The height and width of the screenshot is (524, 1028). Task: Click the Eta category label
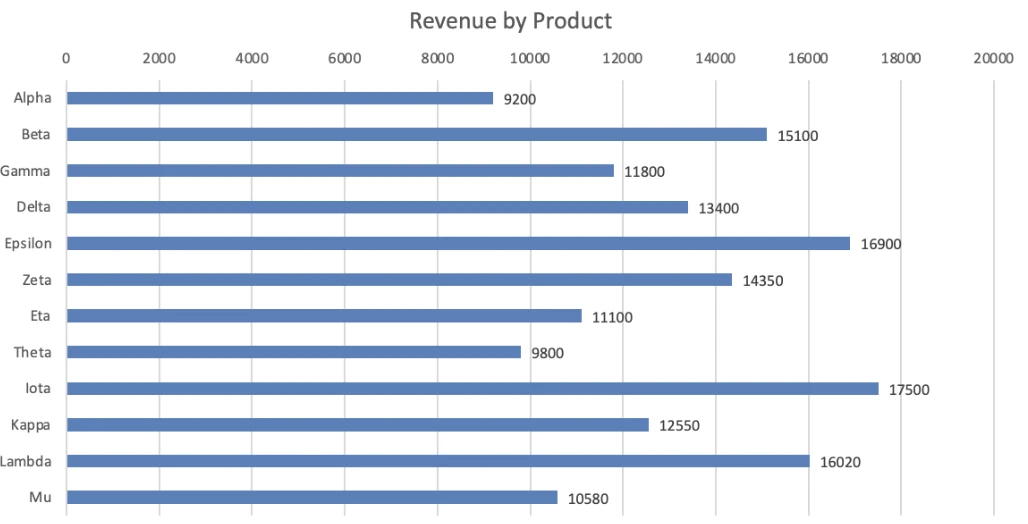(x=40, y=316)
